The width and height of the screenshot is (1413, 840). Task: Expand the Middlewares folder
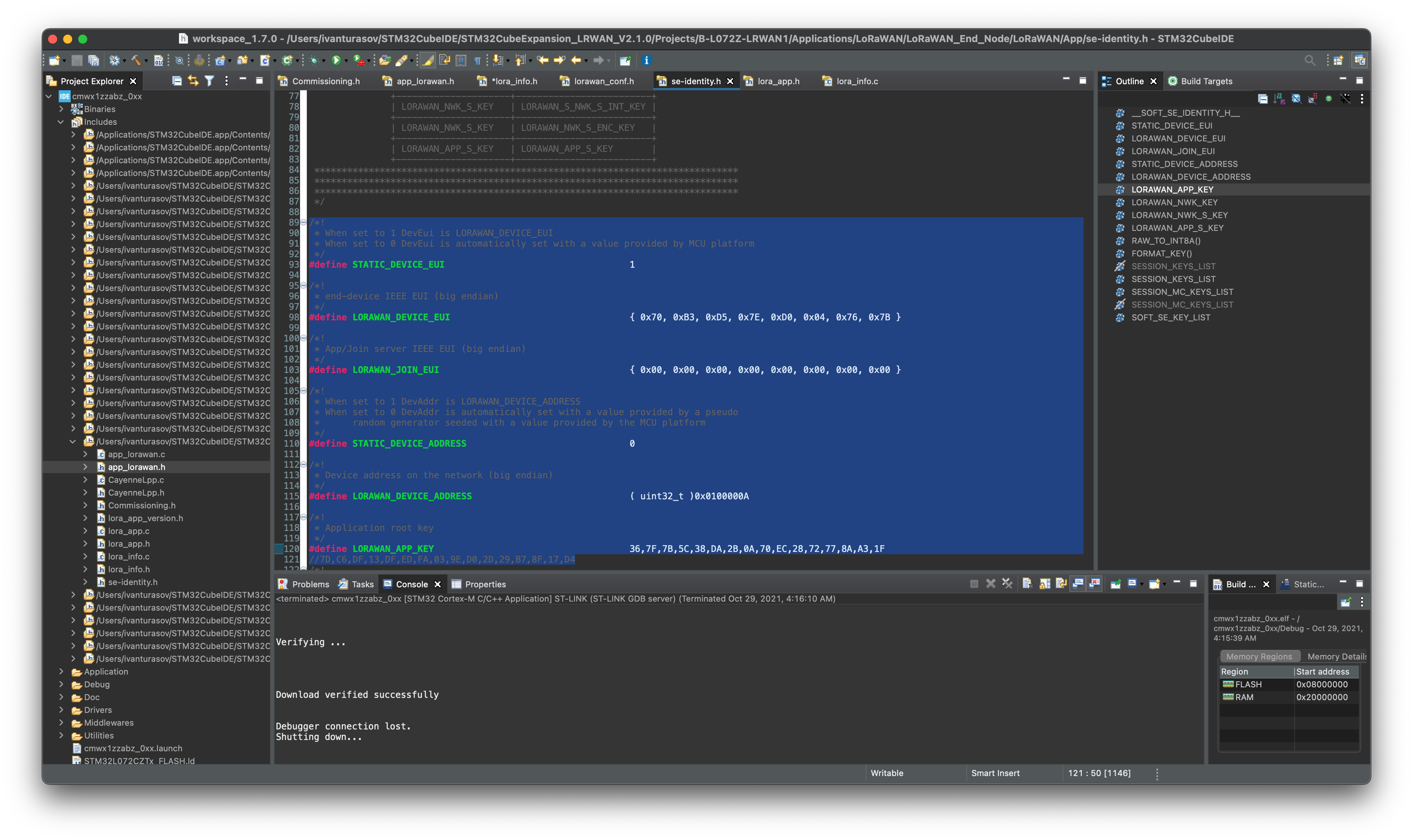pos(61,723)
